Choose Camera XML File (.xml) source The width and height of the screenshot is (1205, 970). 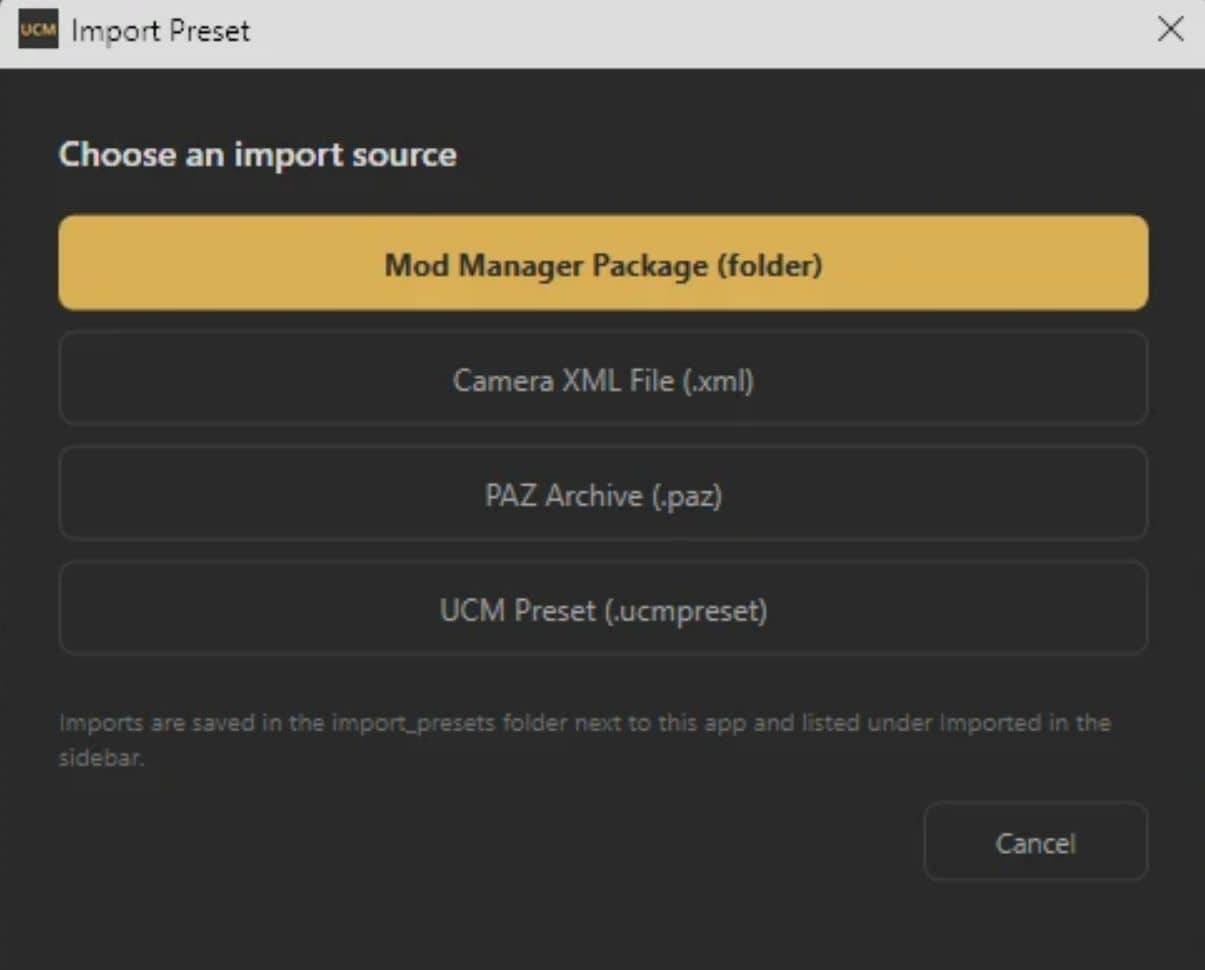pyautogui.click(x=603, y=378)
